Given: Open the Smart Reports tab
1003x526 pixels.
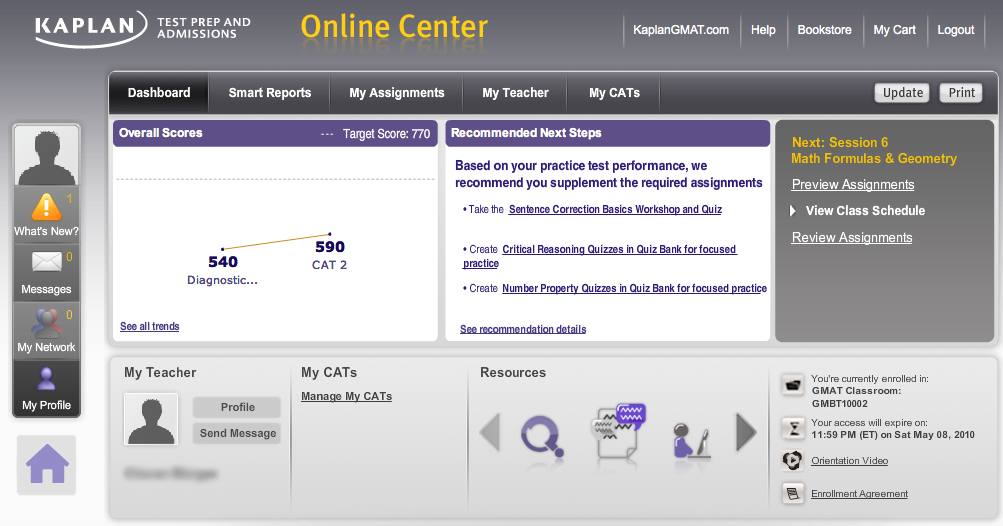Looking at the screenshot, I should pyautogui.click(x=270, y=93).
